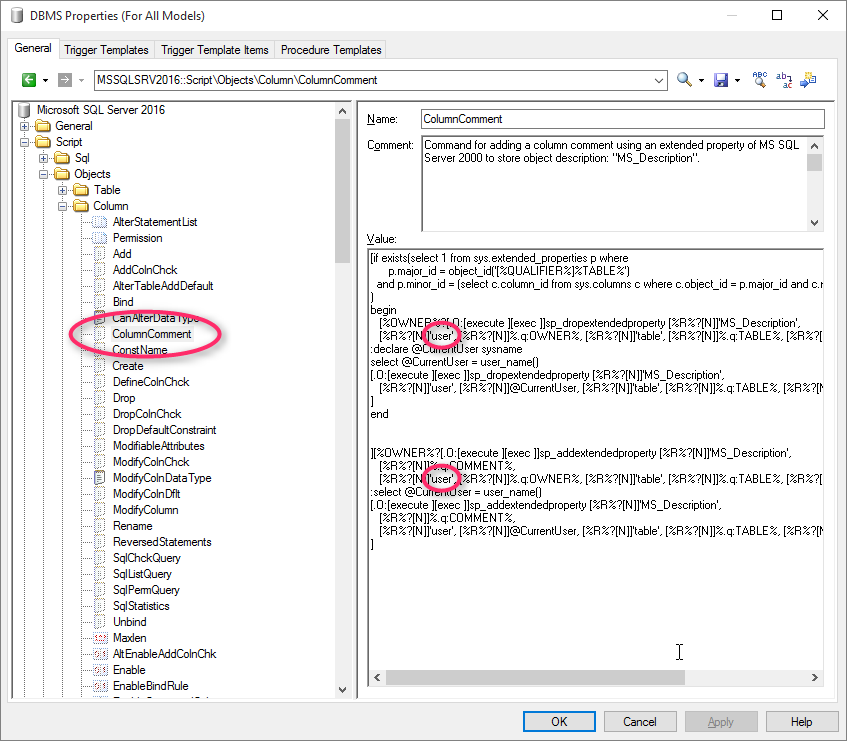This screenshot has height=741, width=847.
Task: Expand the General folder in the tree
Action: (25, 126)
